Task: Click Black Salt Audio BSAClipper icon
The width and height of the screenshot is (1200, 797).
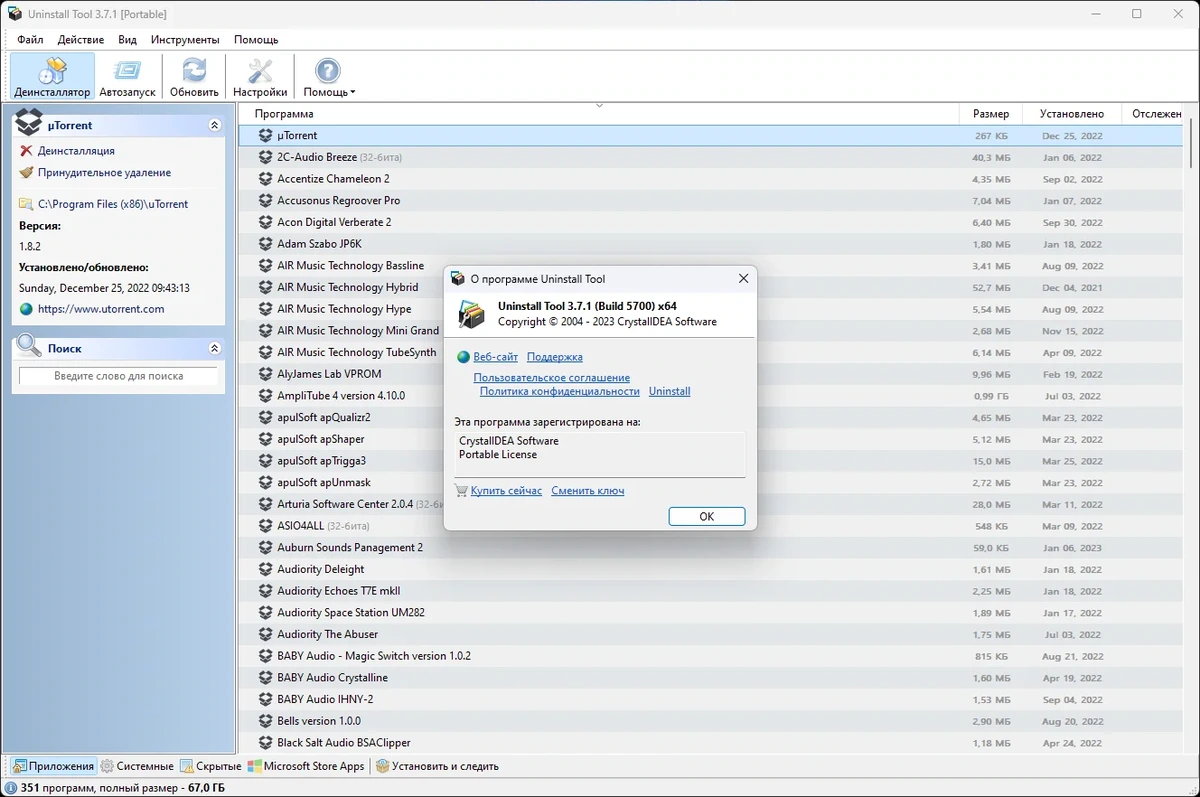Action: (x=265, y=743)
